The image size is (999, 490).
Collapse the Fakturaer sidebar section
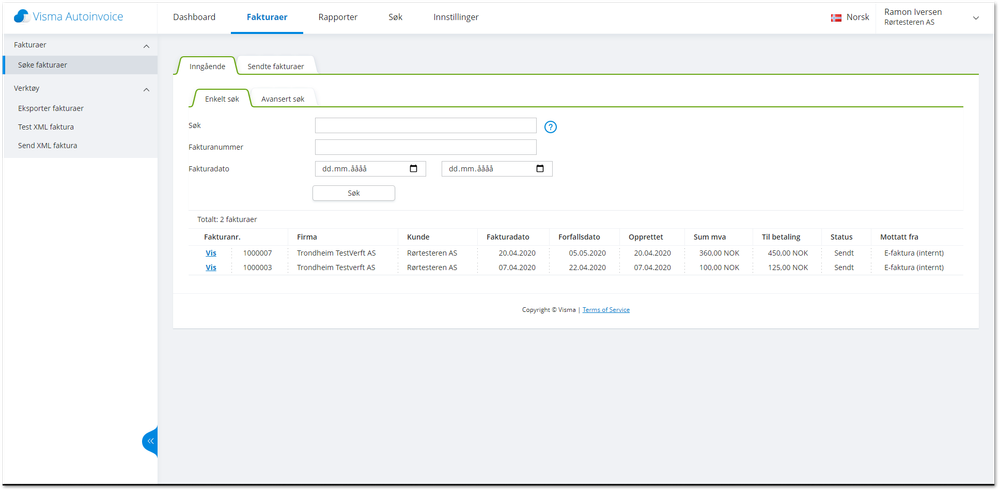coord(146,47)
